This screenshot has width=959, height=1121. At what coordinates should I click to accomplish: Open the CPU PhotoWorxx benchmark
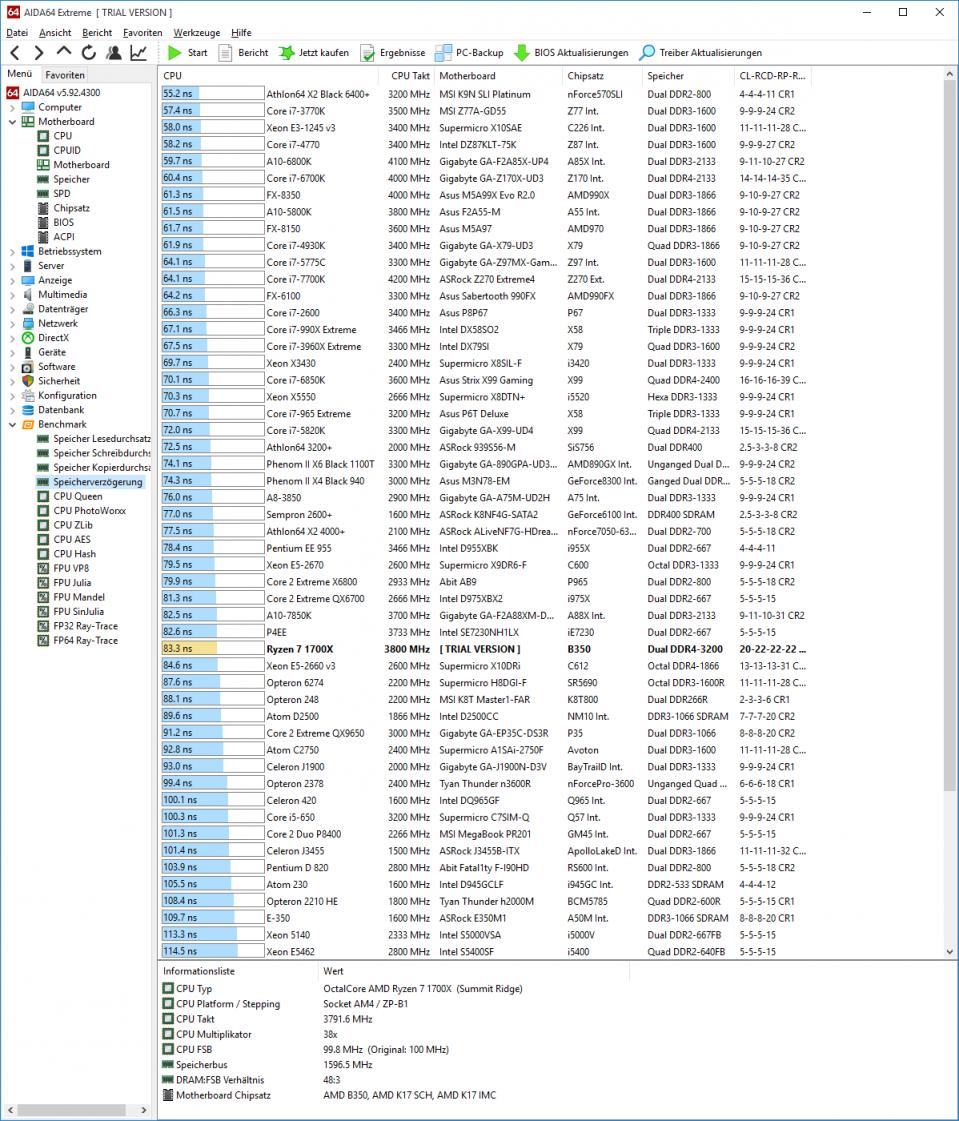tap(82, 510)
